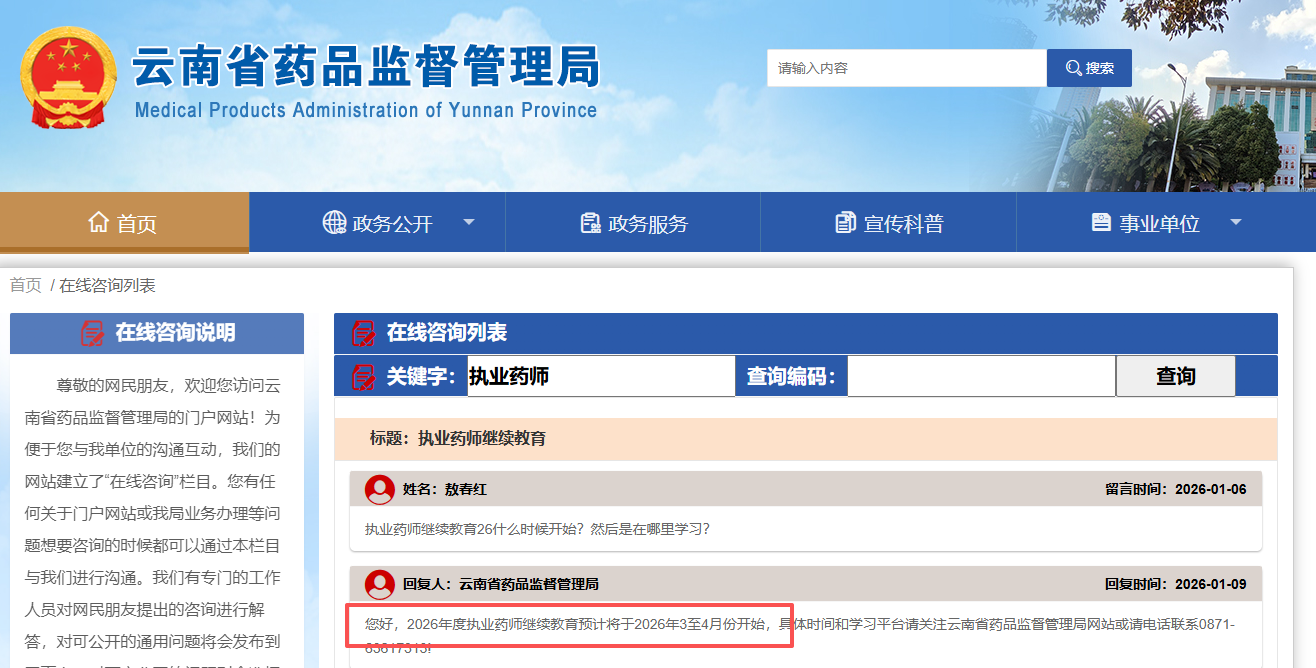Click the house icon on 首页 tab
1316x668 pixels.
(x=98, y=222)
